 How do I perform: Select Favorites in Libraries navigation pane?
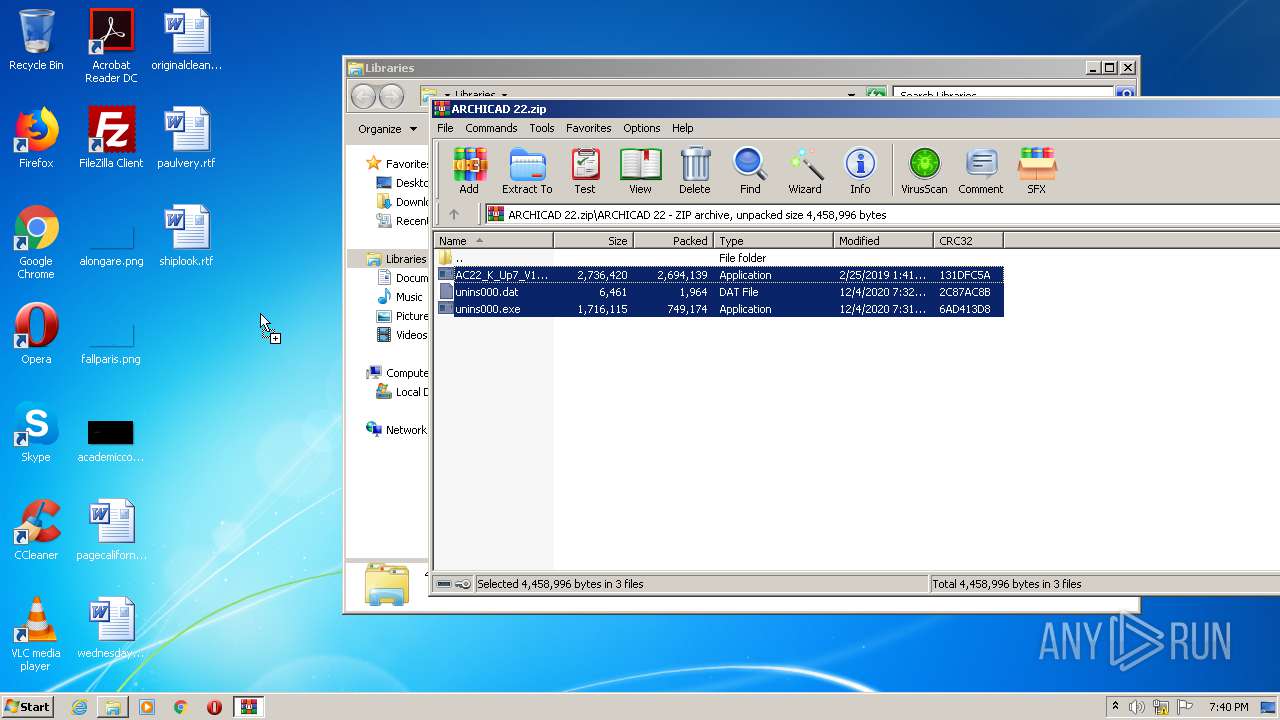point(397,163)
